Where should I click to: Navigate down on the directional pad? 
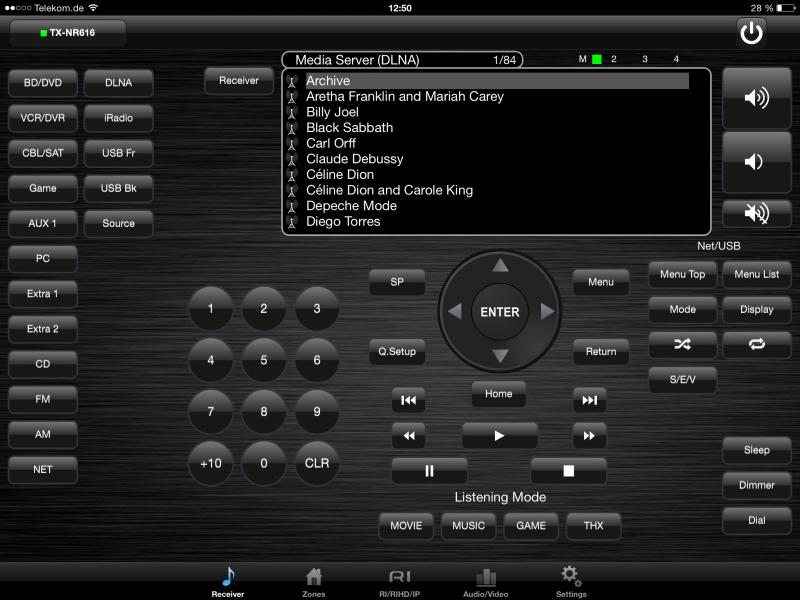(x=500, y=356)
